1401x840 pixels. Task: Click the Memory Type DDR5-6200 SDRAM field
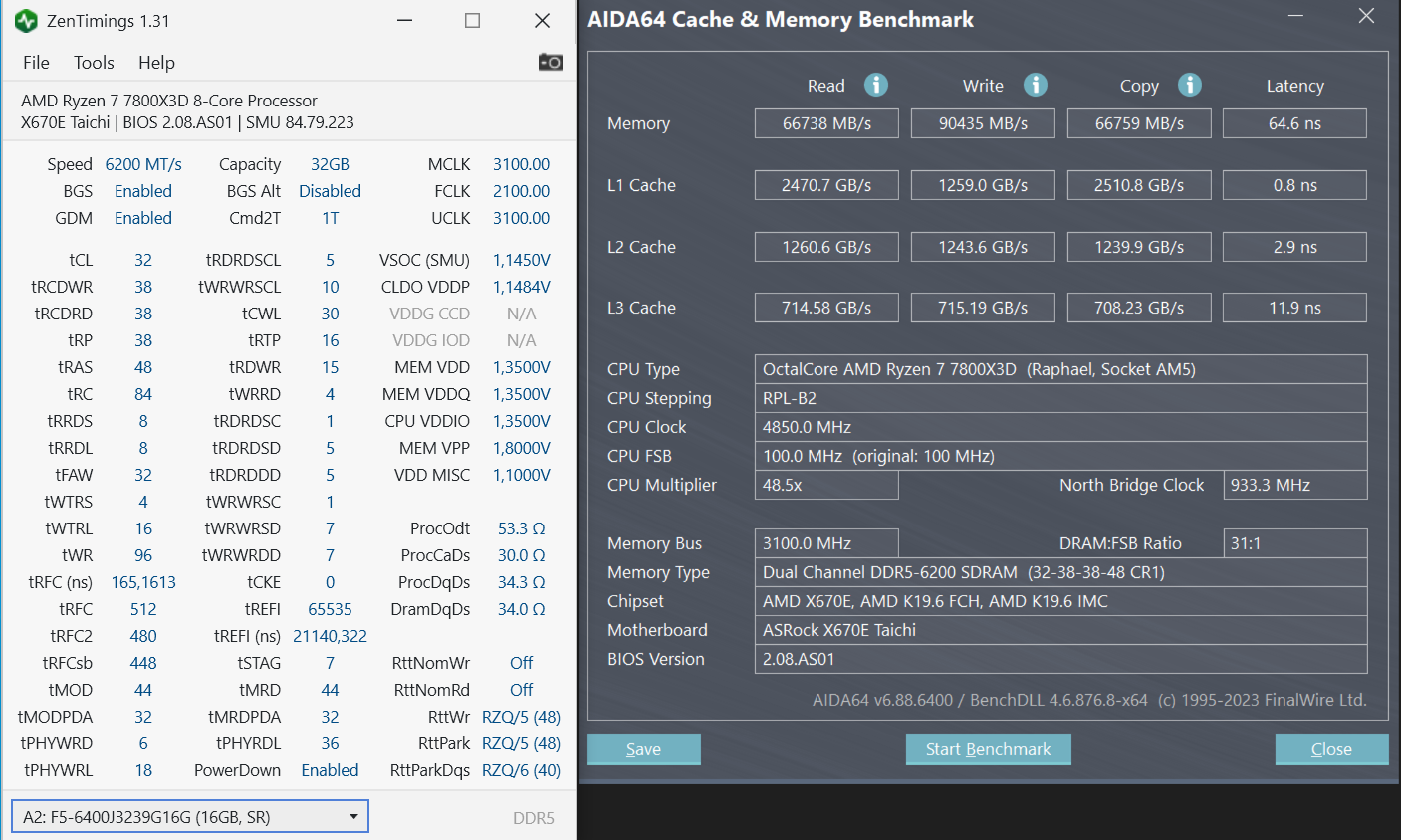click(x=1061, y=572)
